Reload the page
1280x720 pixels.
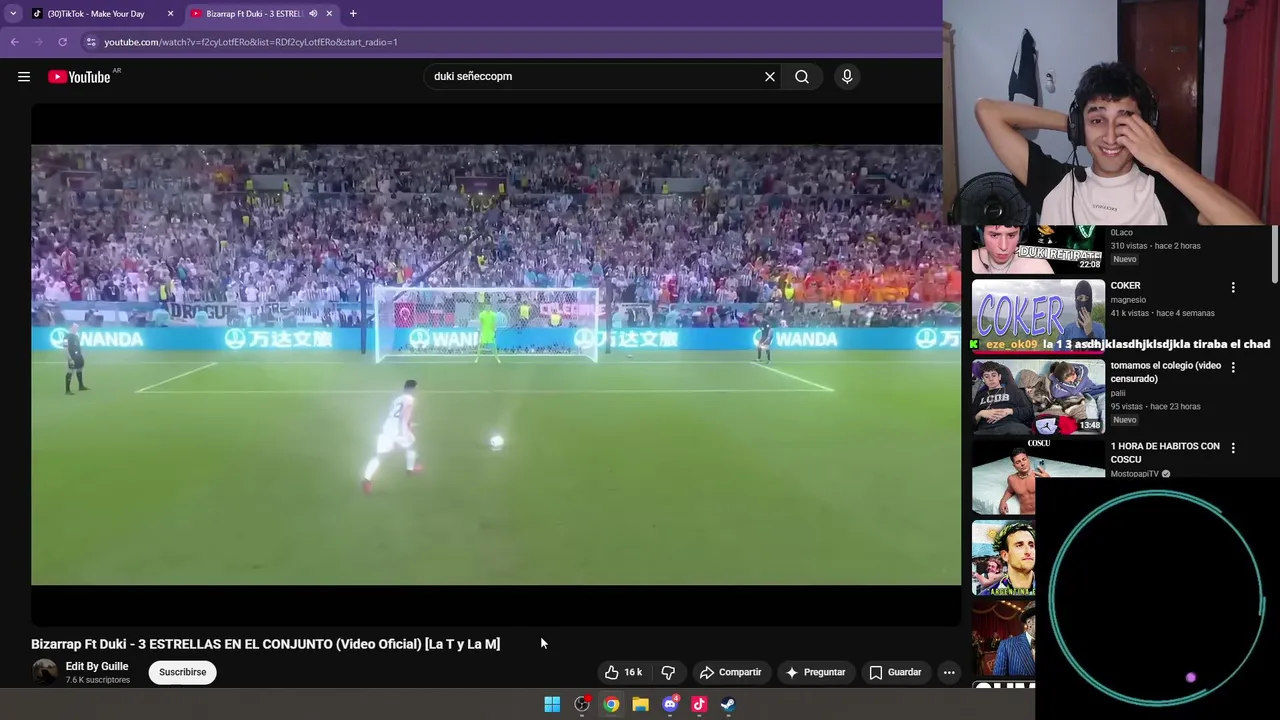[62, 42]
